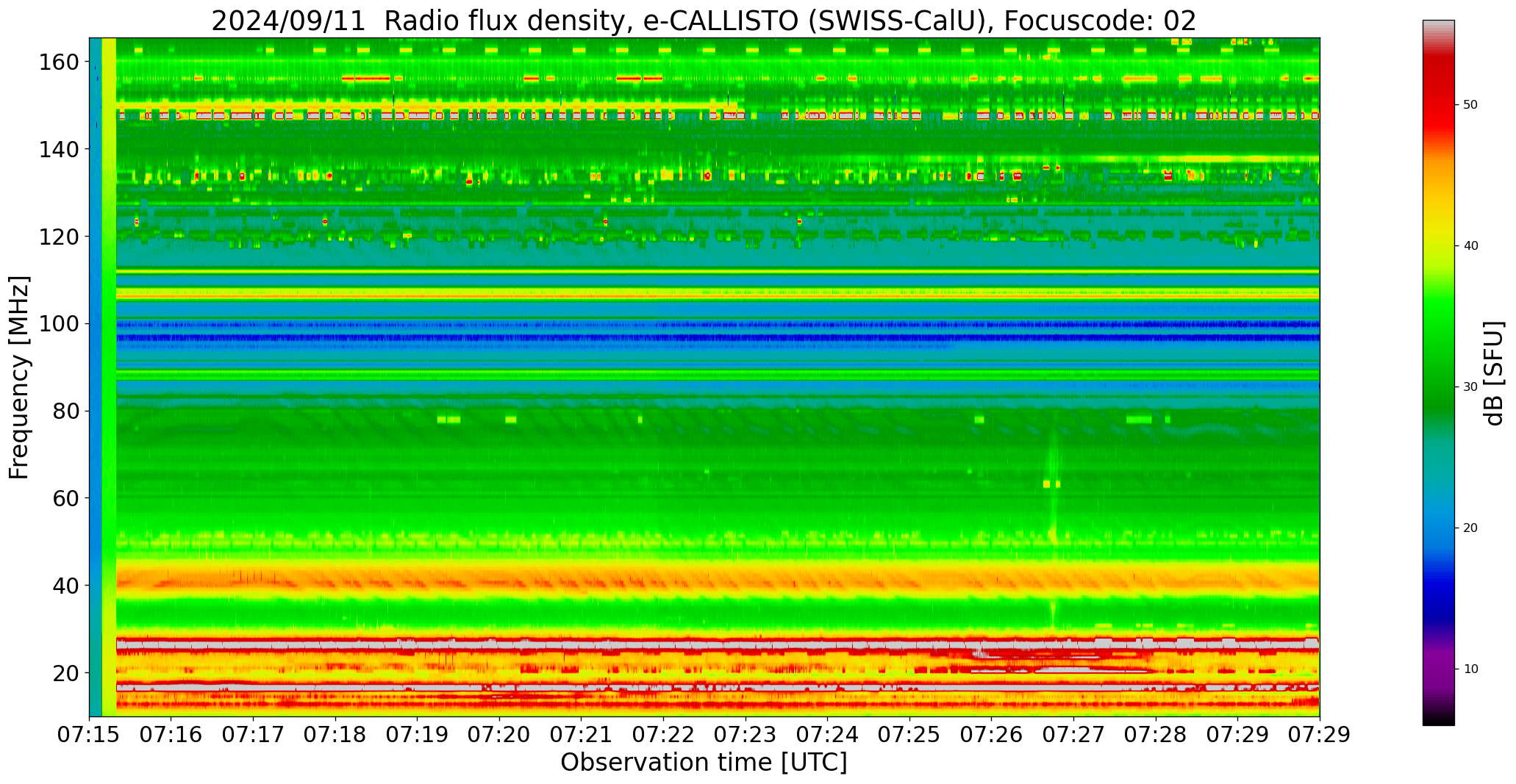Click the 07:15 time tick label
The image size is (1516, 784).
coord(90,734)
